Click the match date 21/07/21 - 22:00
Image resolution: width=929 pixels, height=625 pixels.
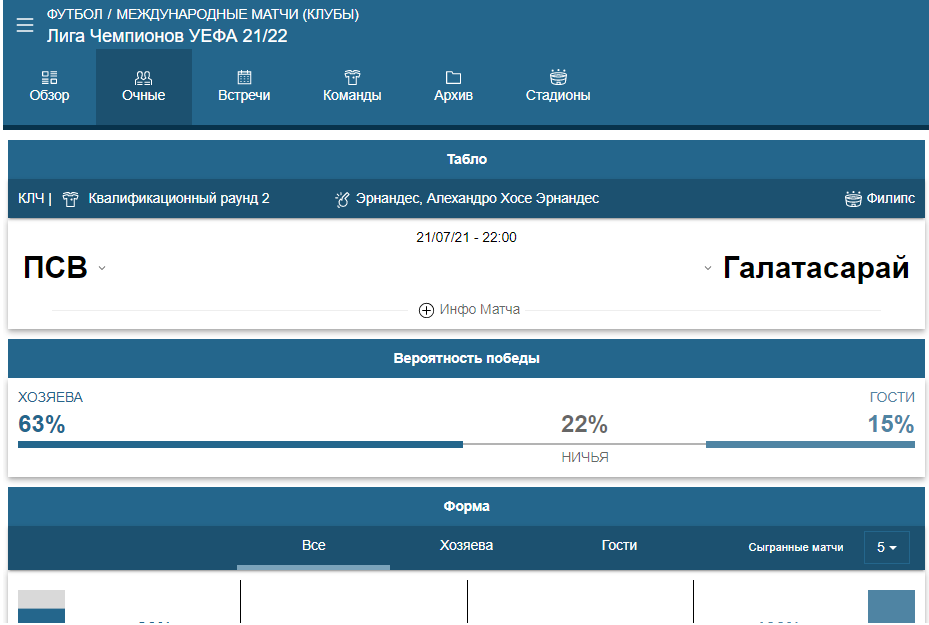[x=466, y=238]
